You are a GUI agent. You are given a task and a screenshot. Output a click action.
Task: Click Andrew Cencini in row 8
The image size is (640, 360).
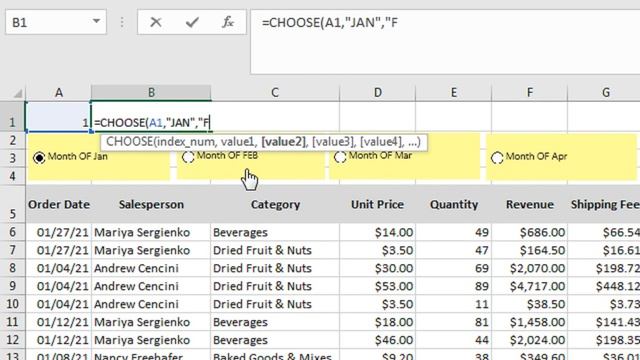click(151, 268)
